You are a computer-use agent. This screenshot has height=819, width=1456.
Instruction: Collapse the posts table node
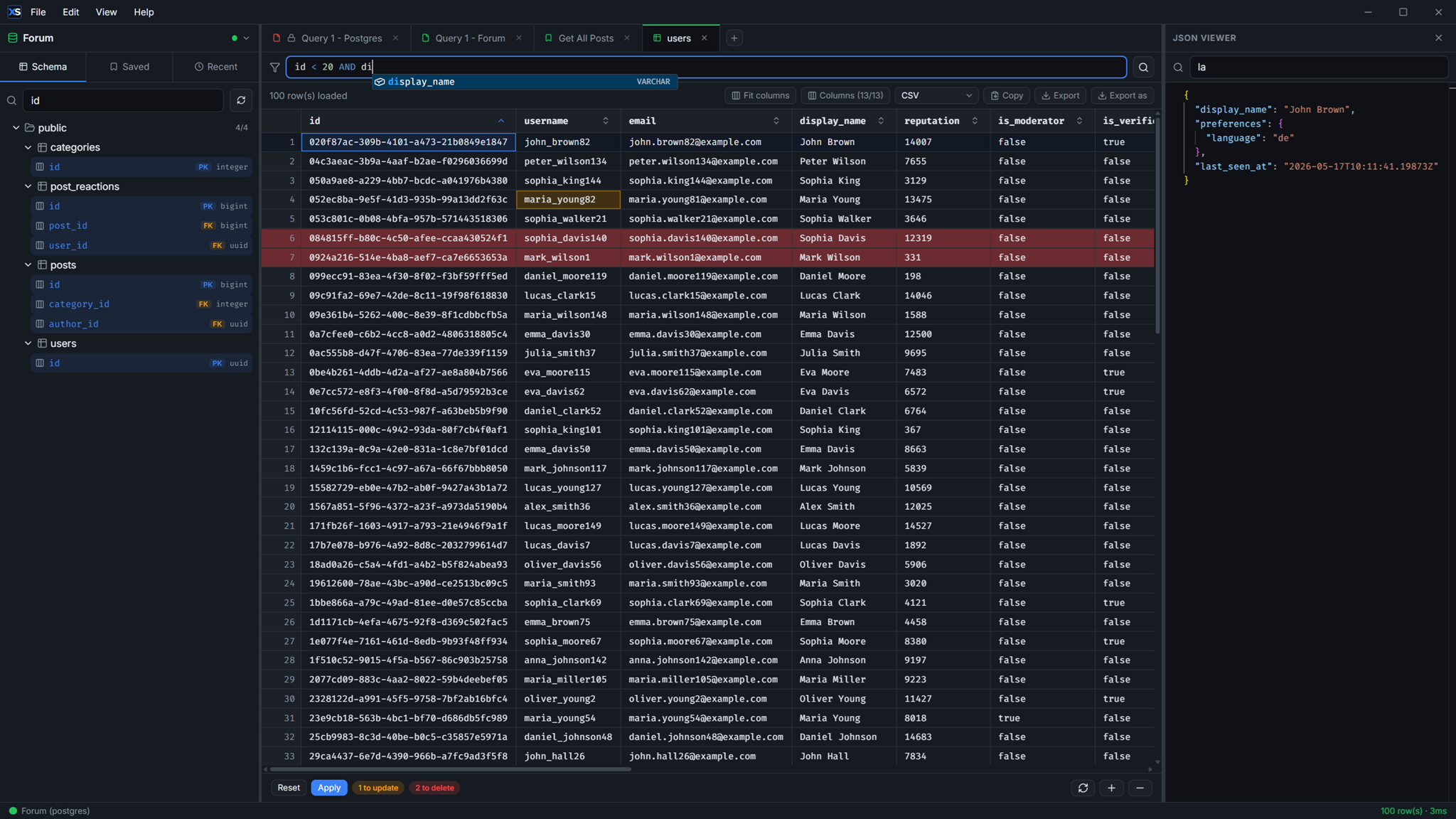point(28,264)
